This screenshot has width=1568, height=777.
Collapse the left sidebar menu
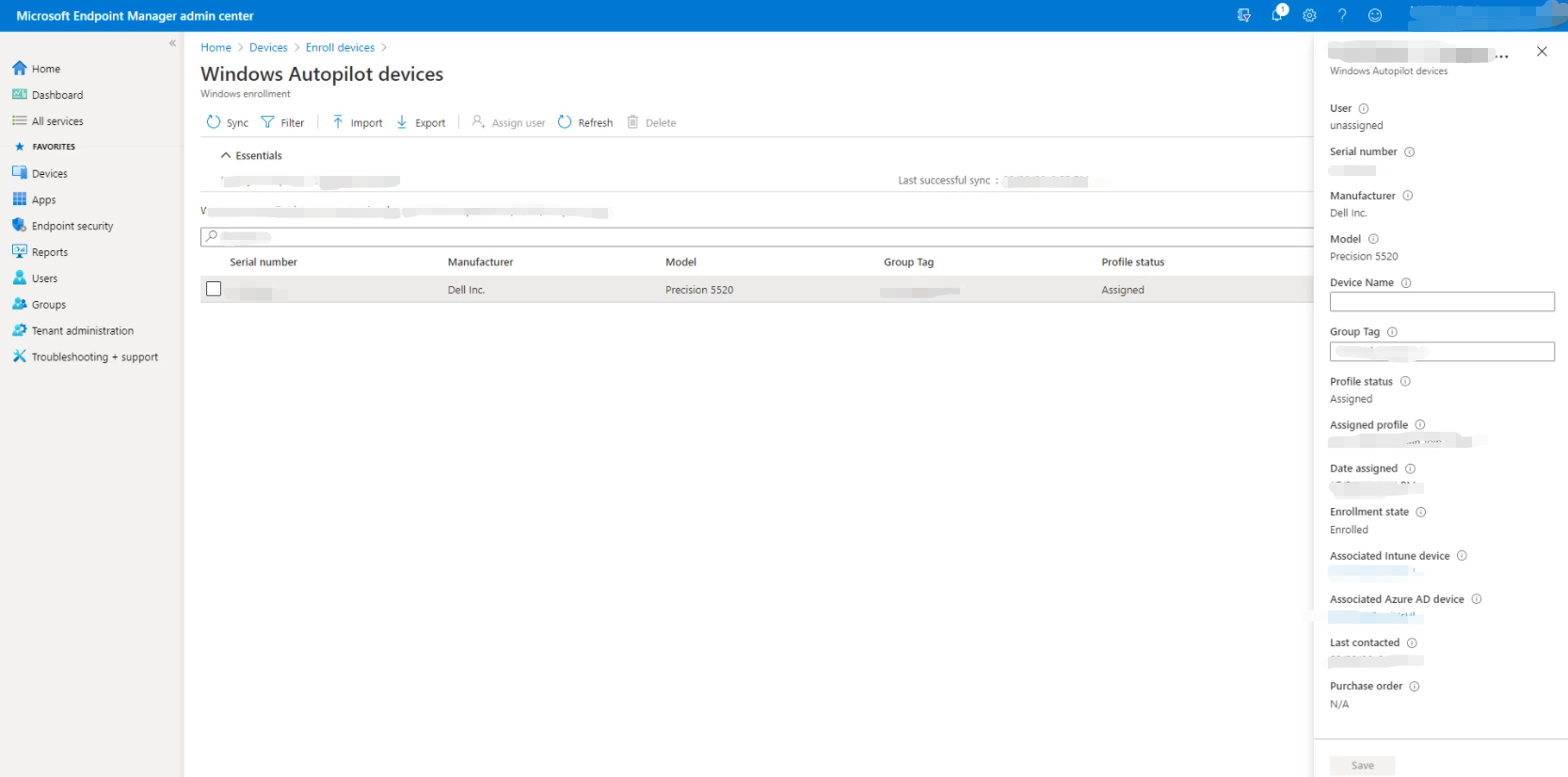[x=172, y=43]
